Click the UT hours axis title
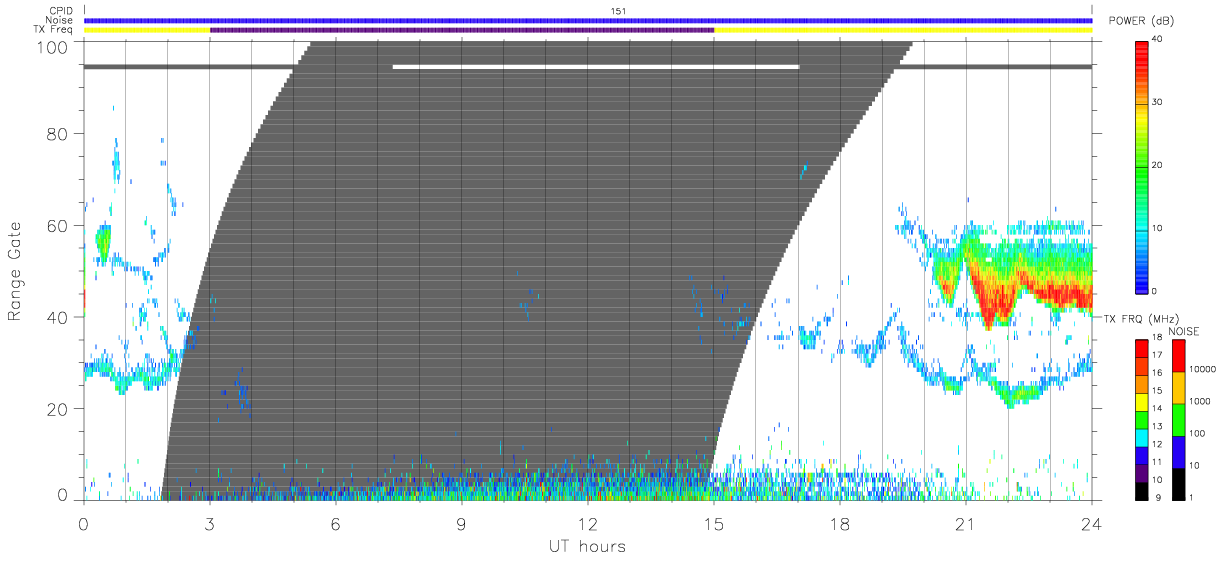 click(587, 546)
